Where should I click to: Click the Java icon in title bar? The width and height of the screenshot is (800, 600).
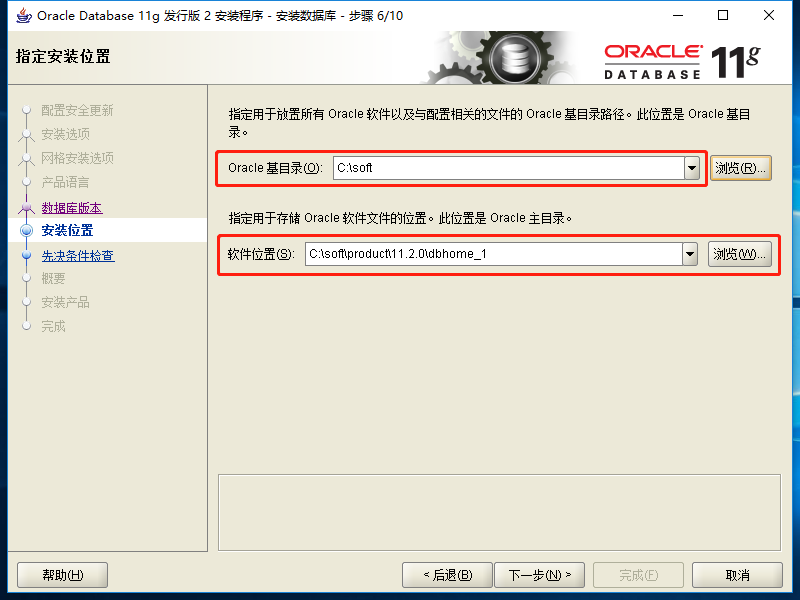click(23, 16)
